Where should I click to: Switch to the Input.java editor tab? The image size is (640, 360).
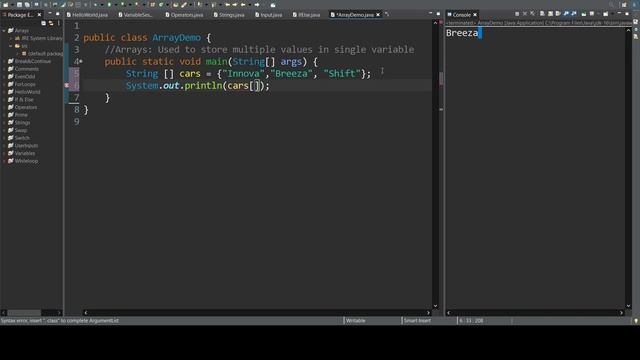point(269,15)
